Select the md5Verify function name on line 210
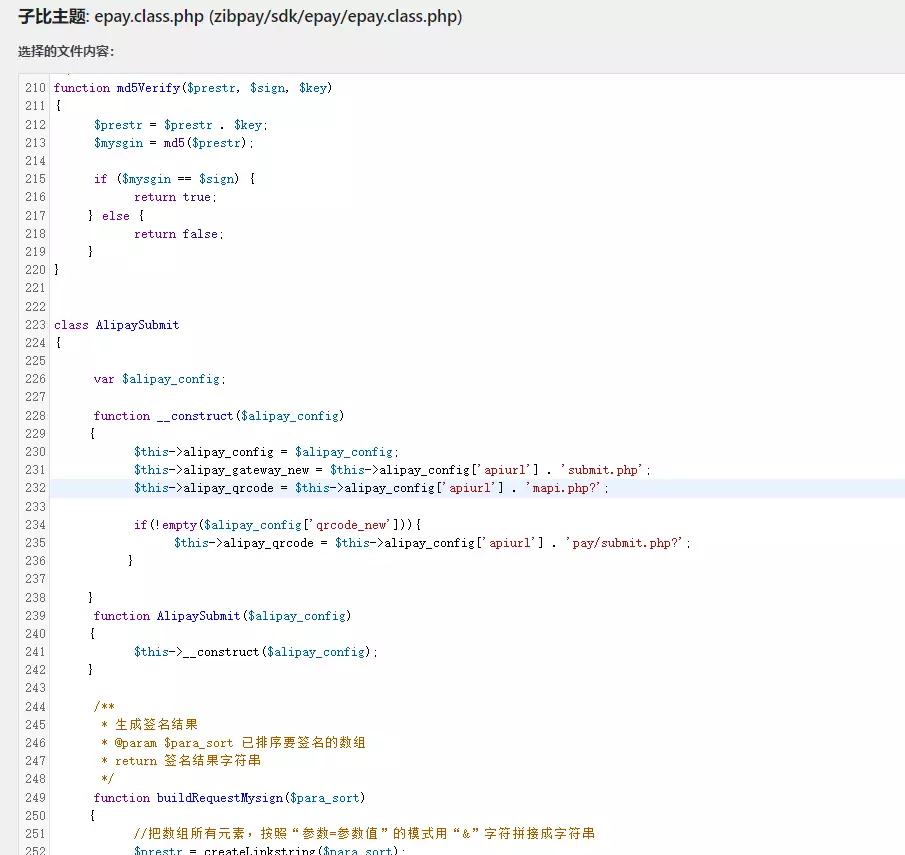The height and width of the screenshot is (855, 905). click(x=146, y=87)
